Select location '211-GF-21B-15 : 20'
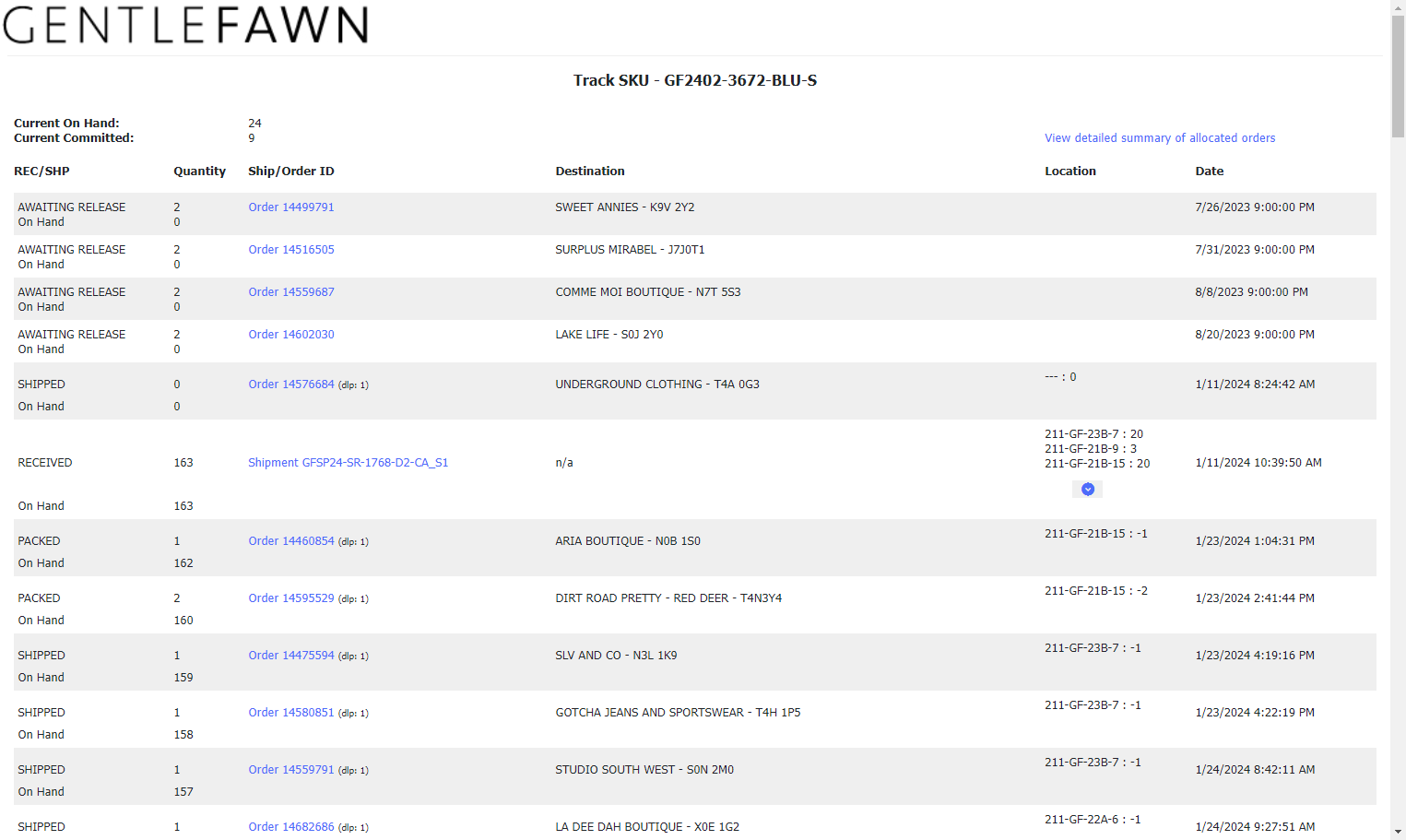Viewport: 1406px width, 840px height. click(1097, 464)
